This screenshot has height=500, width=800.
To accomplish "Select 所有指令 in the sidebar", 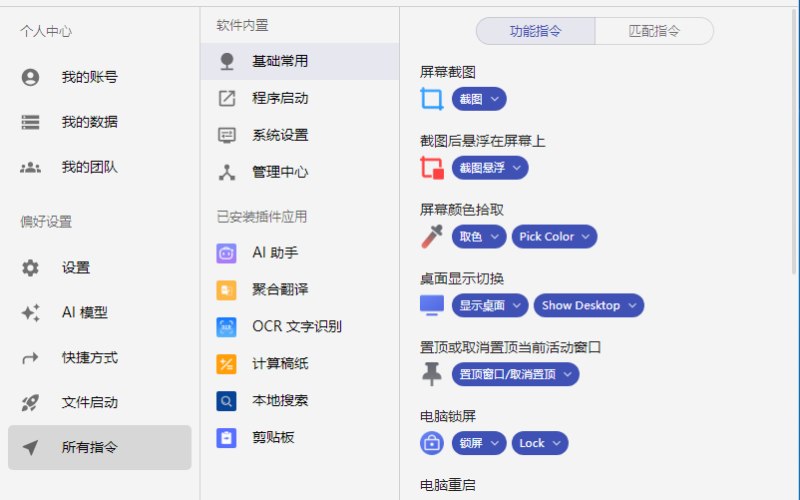I will pyautogui.click(x=99, y=447).
